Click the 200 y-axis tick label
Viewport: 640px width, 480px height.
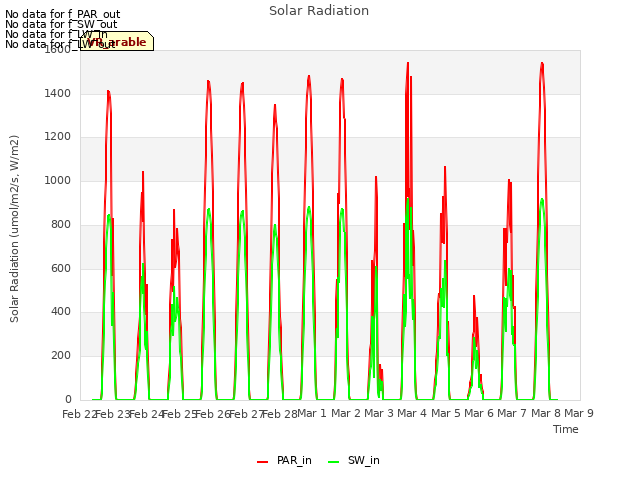pyautogui.click(x=61, y=356)
